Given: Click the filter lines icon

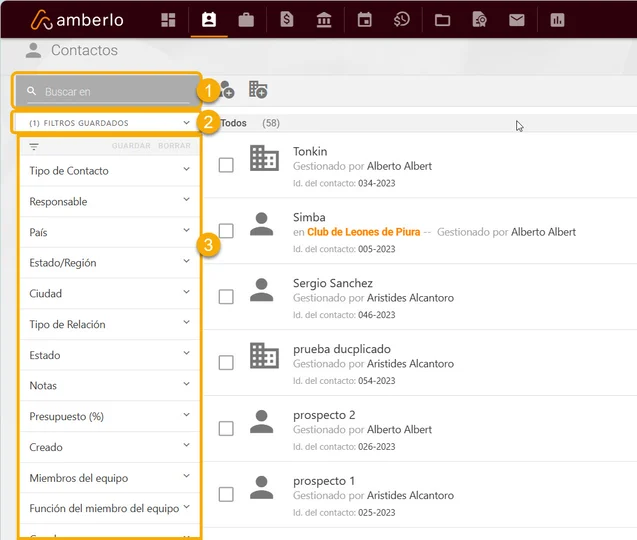Looking at the screenshot, I should coord(34,146).
